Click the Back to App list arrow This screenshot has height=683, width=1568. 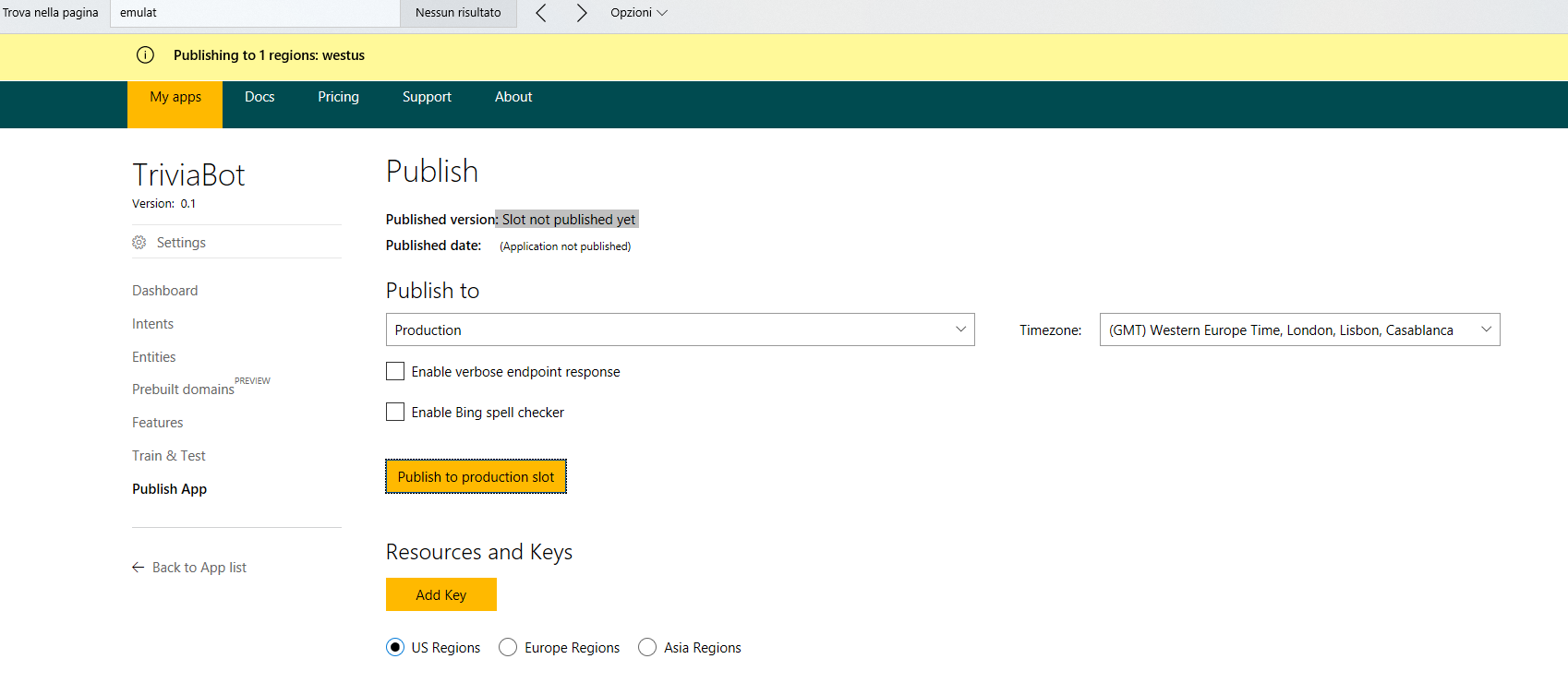(x=139, y=568)
